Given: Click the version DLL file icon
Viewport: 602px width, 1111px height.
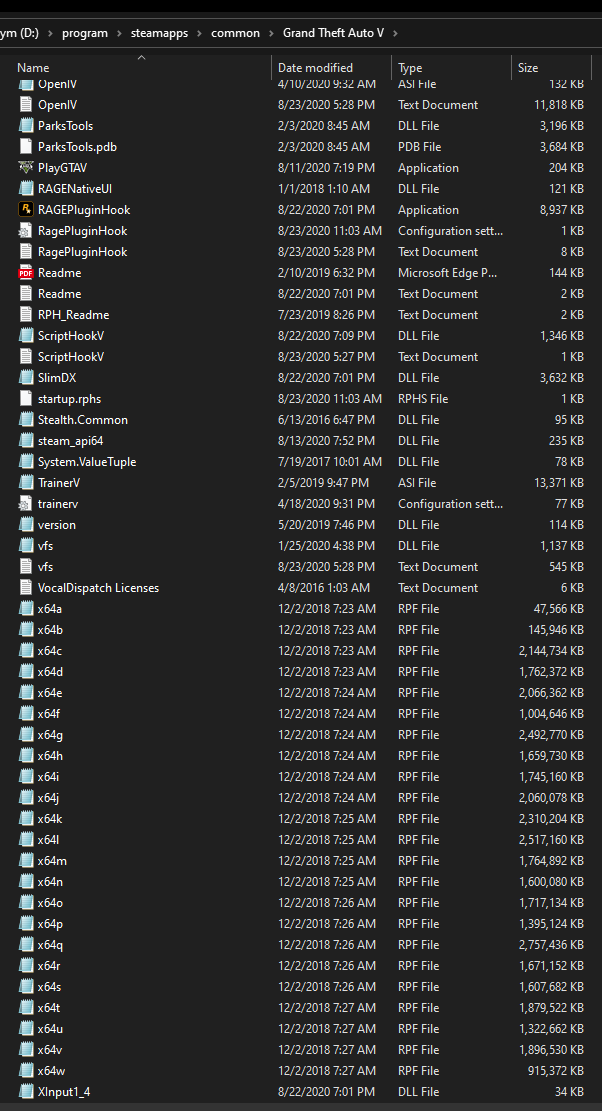Looking at the screenshot, I should click(25, 525).
